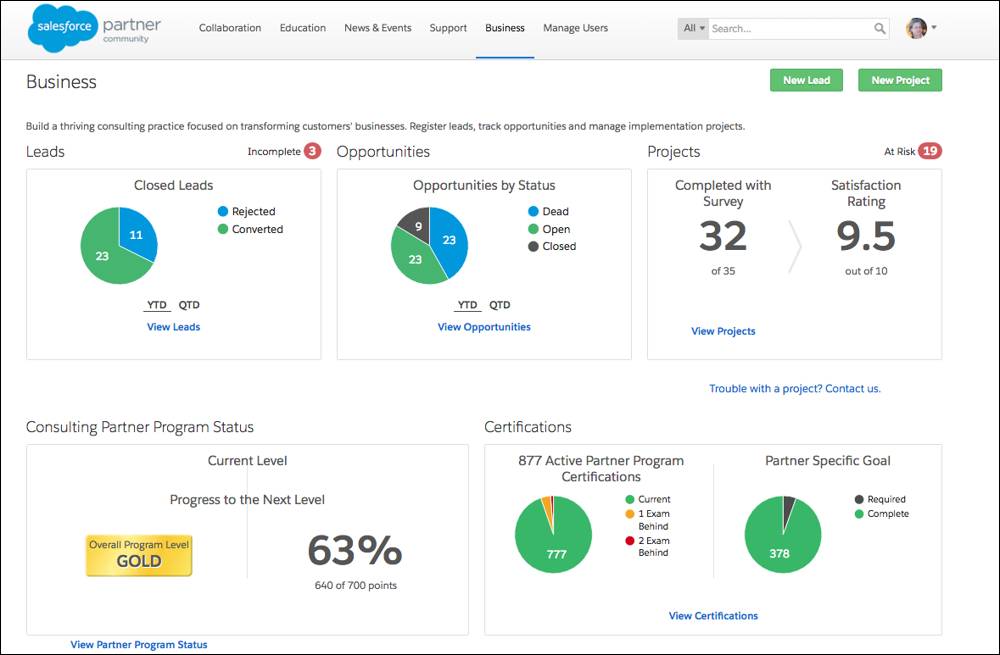1000x655 pixels.
Task: Click the Closed legend grey dot
Action: (x=533, y=246)
